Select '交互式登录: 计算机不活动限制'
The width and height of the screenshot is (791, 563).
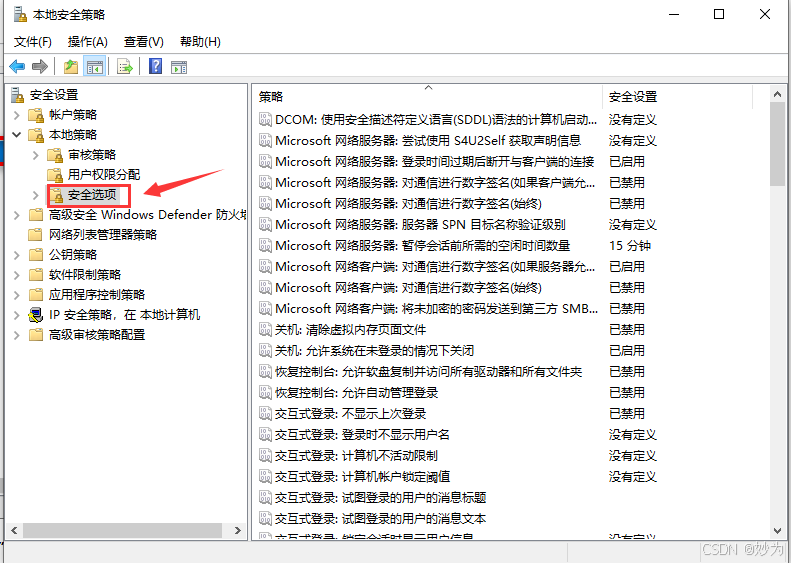356,456
